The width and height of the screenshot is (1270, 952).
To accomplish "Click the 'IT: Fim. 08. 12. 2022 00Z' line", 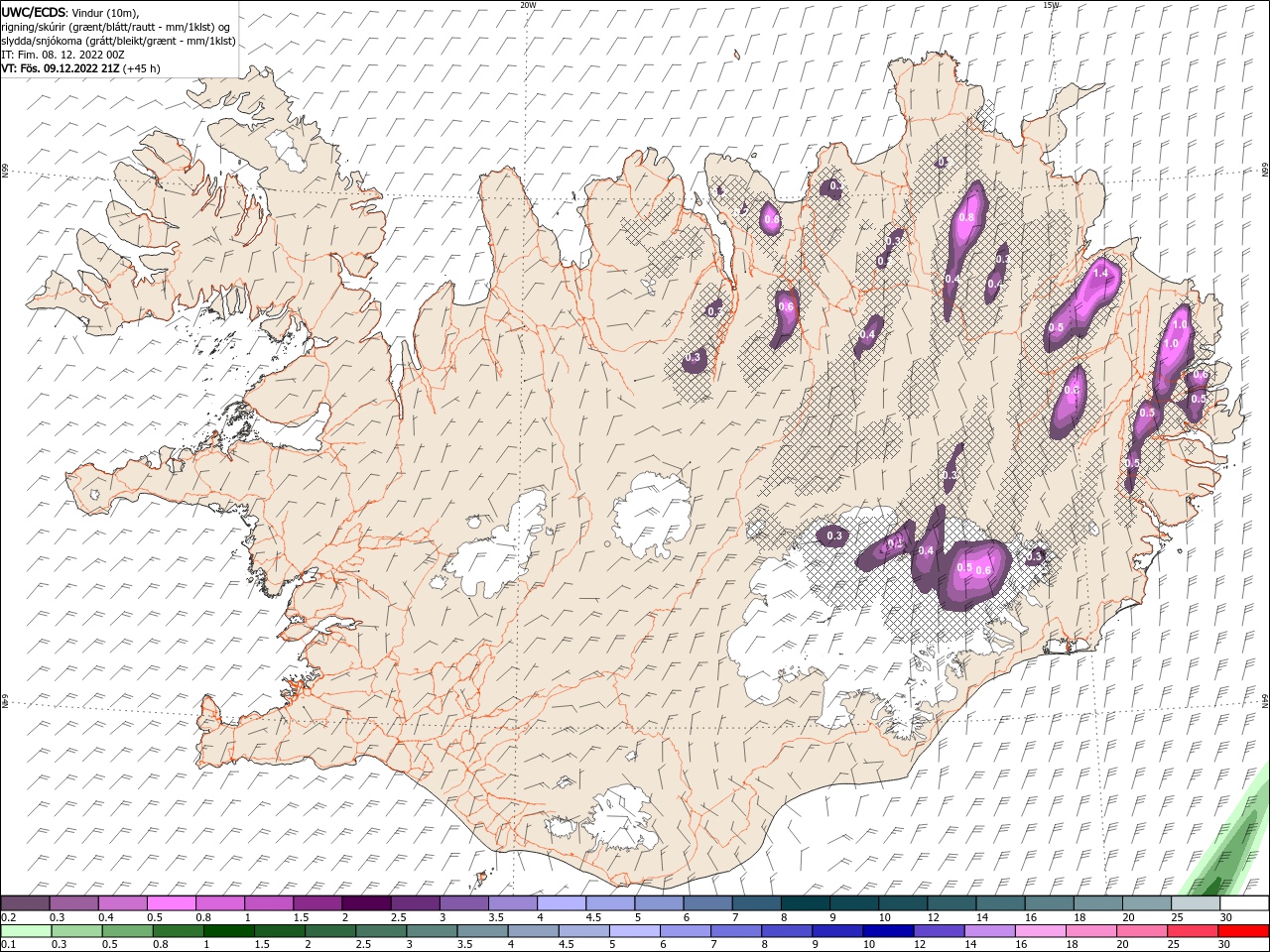I will [64, 55].
